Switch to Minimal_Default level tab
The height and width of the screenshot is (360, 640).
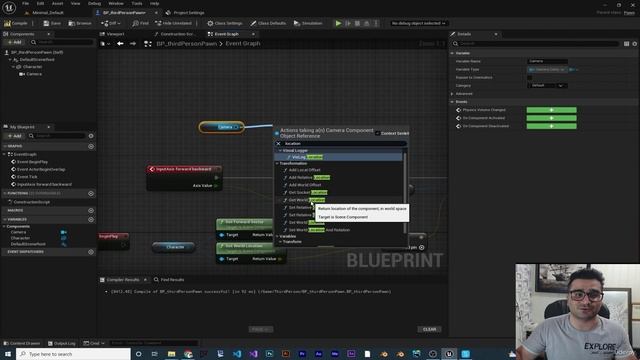click(48, 13)
